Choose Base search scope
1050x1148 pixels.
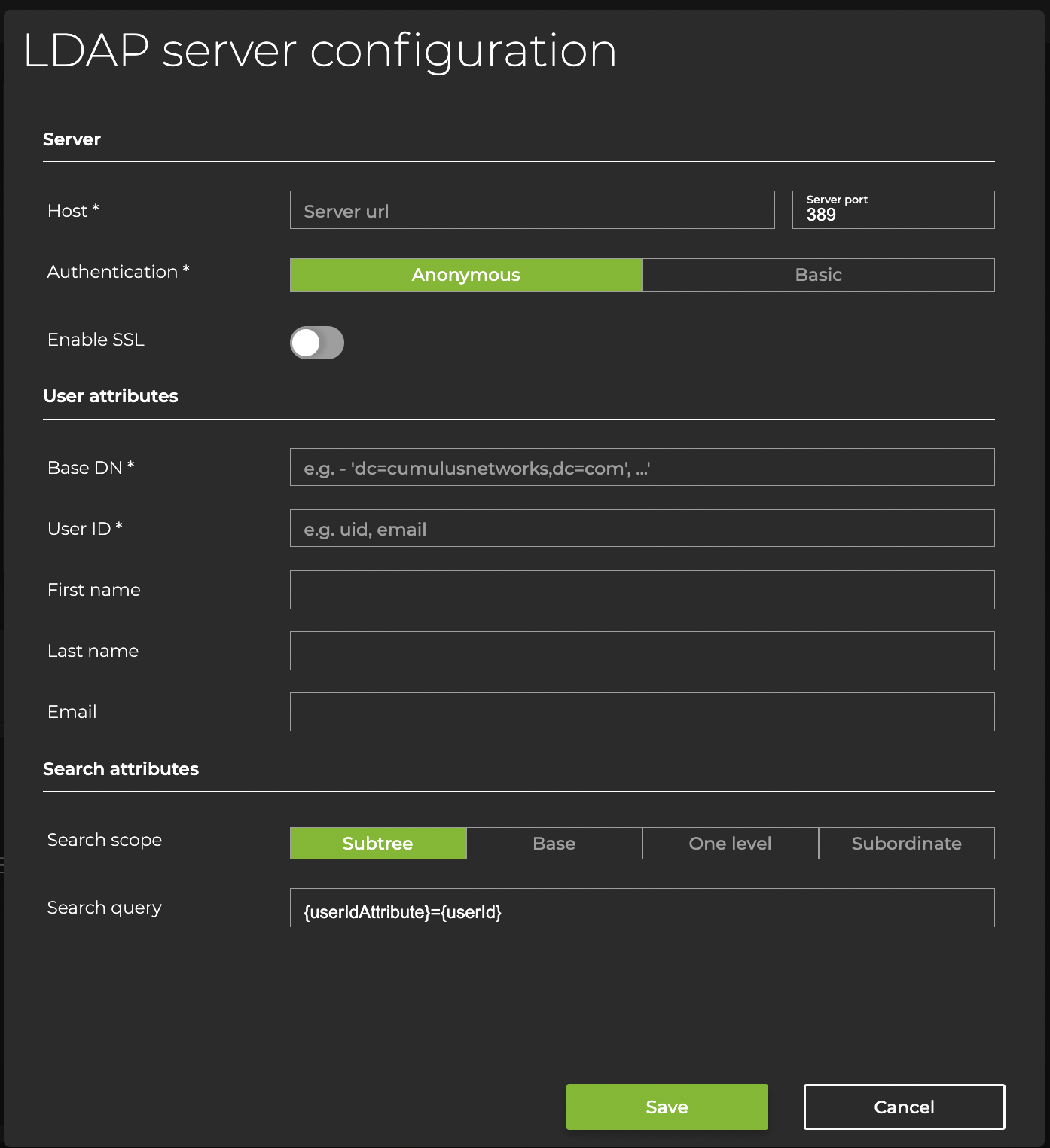pos(554,844)
